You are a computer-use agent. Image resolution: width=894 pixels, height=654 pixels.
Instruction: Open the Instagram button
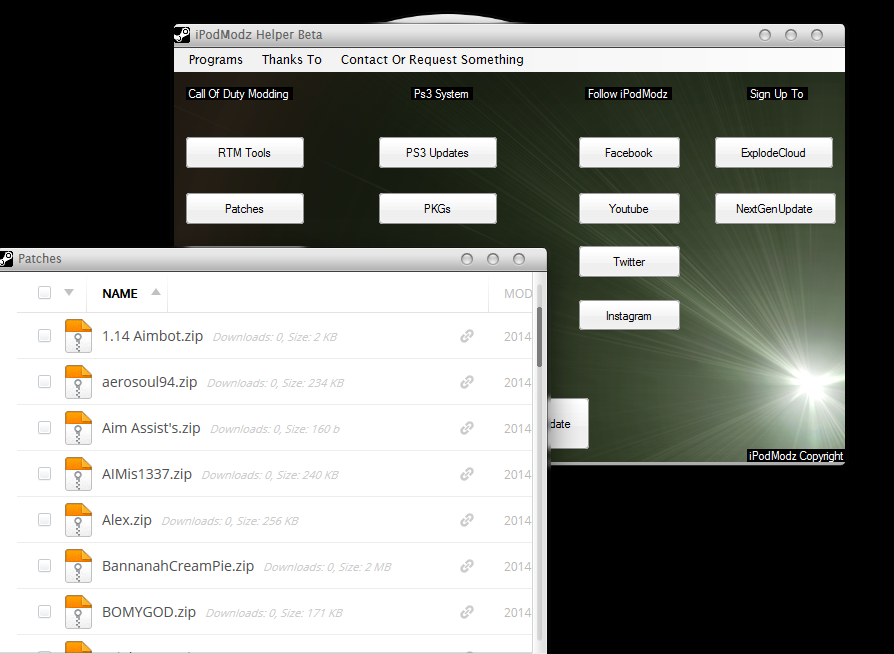pyautogui.click(x=629, y=315)
